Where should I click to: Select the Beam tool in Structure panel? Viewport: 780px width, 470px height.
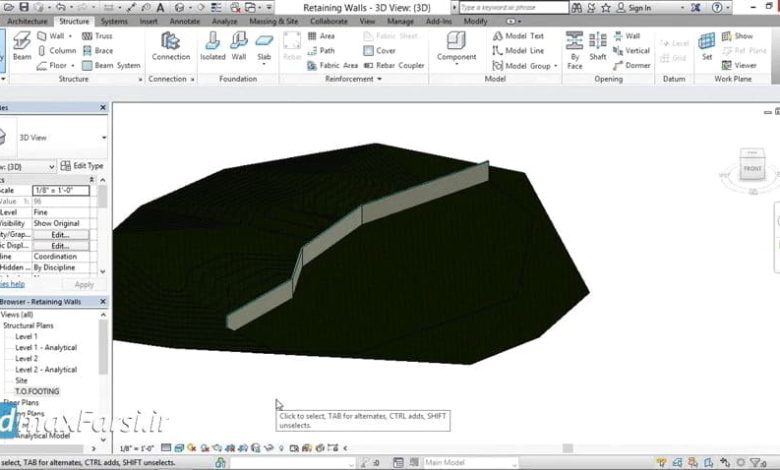click(21, 46)
